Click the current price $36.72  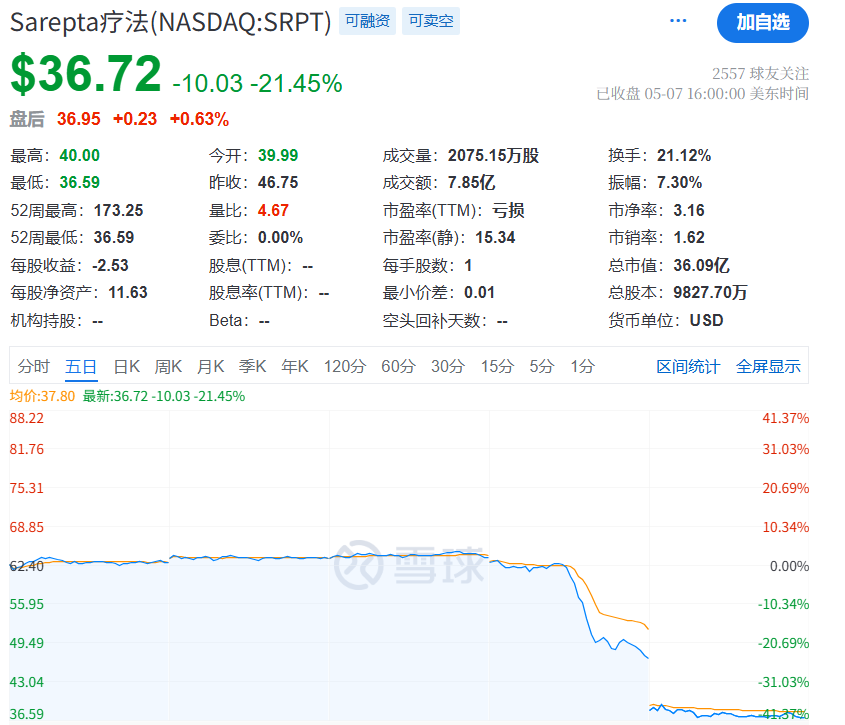click(86, 73)
